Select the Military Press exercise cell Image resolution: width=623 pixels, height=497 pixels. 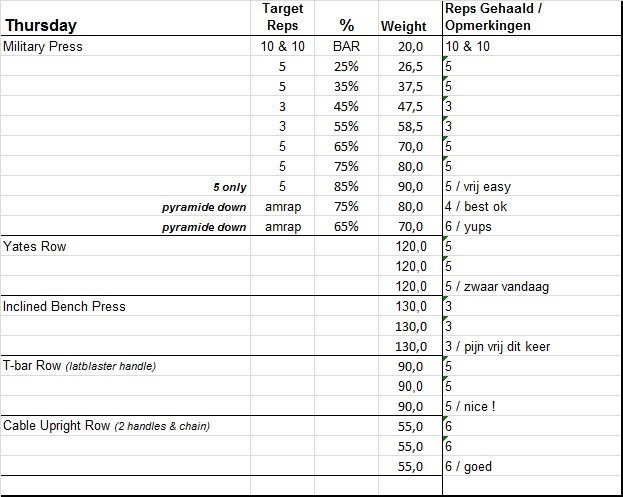click(57, 46)
